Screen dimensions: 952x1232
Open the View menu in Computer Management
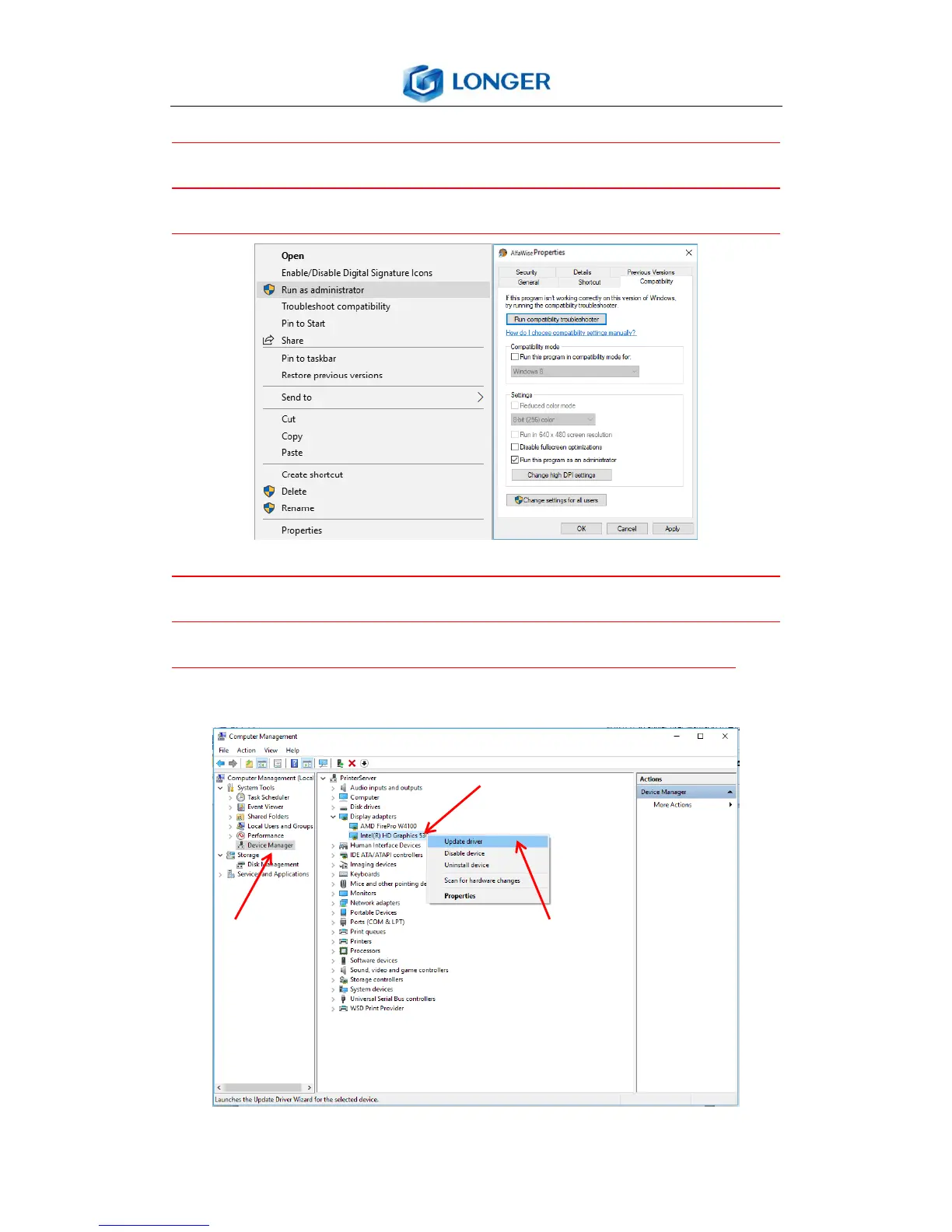coord(271,751)
